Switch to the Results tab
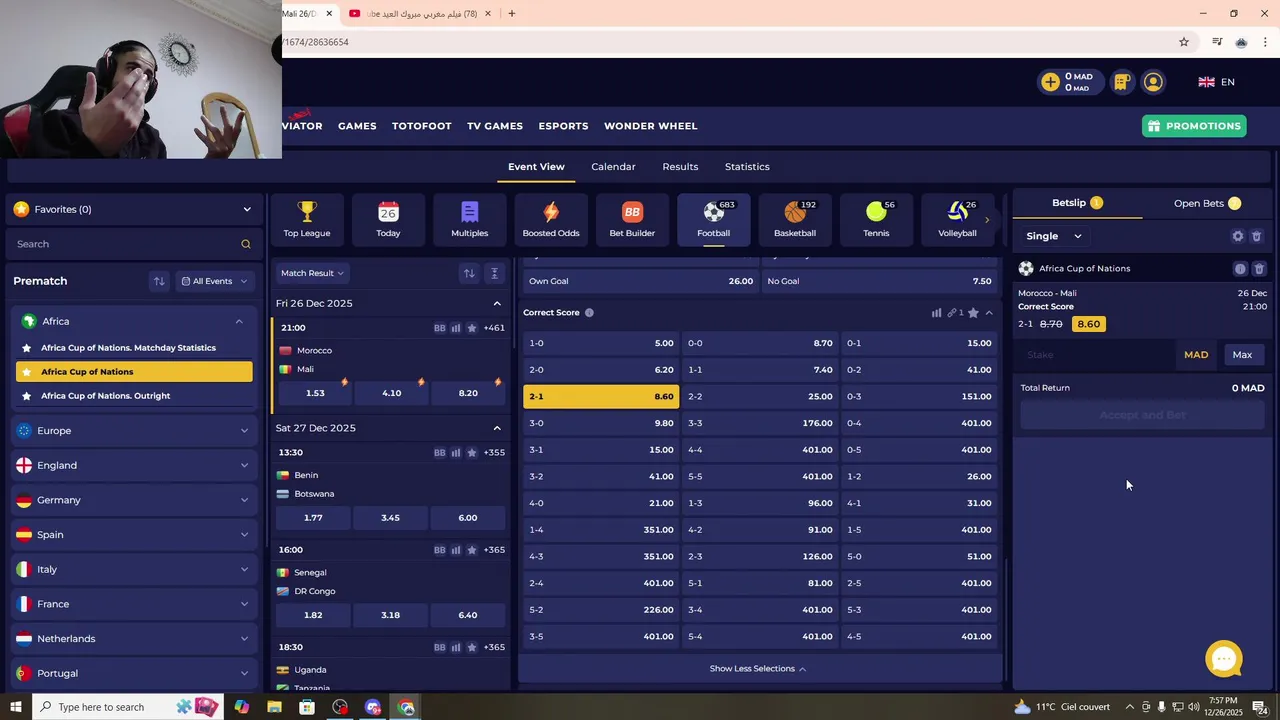The width and height of the screenshot is (1280, 720). click(x=680, y=167)
